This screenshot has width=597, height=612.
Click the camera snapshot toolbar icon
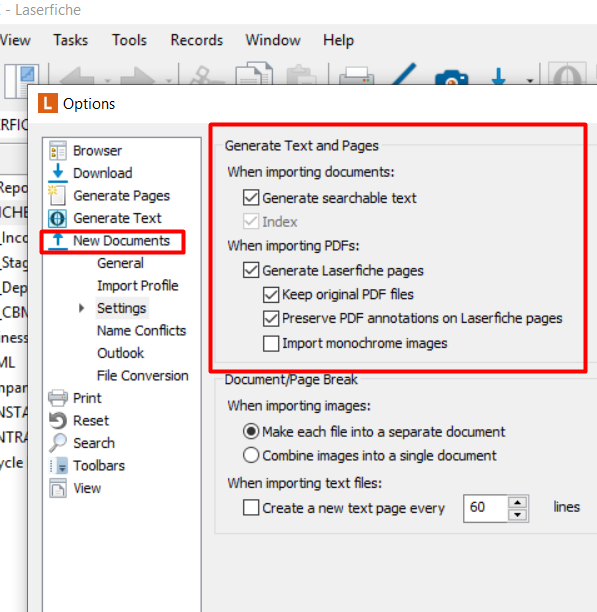tap(451, 77)
